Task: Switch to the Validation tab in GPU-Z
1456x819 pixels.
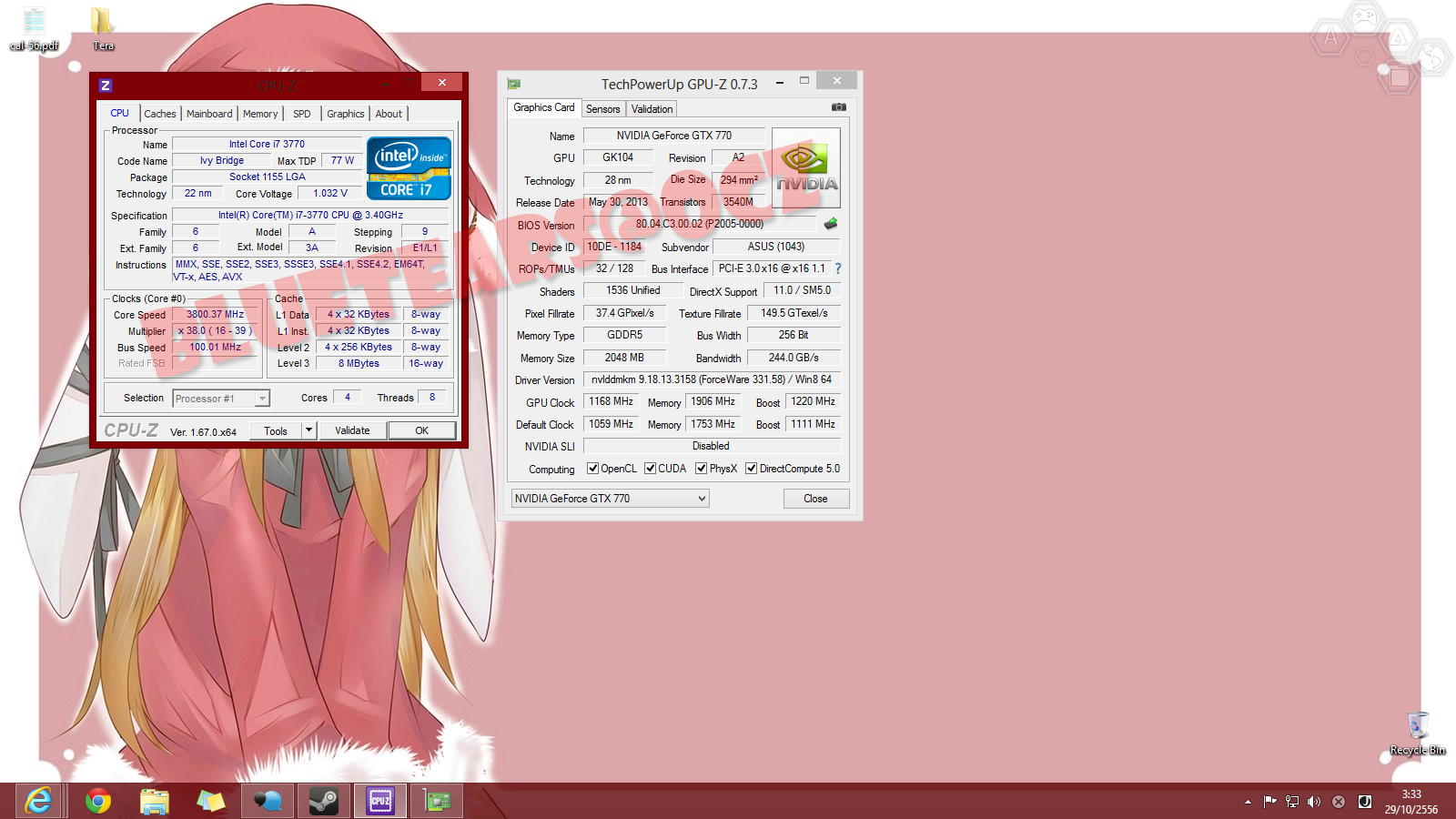Action: coord(652,109)
